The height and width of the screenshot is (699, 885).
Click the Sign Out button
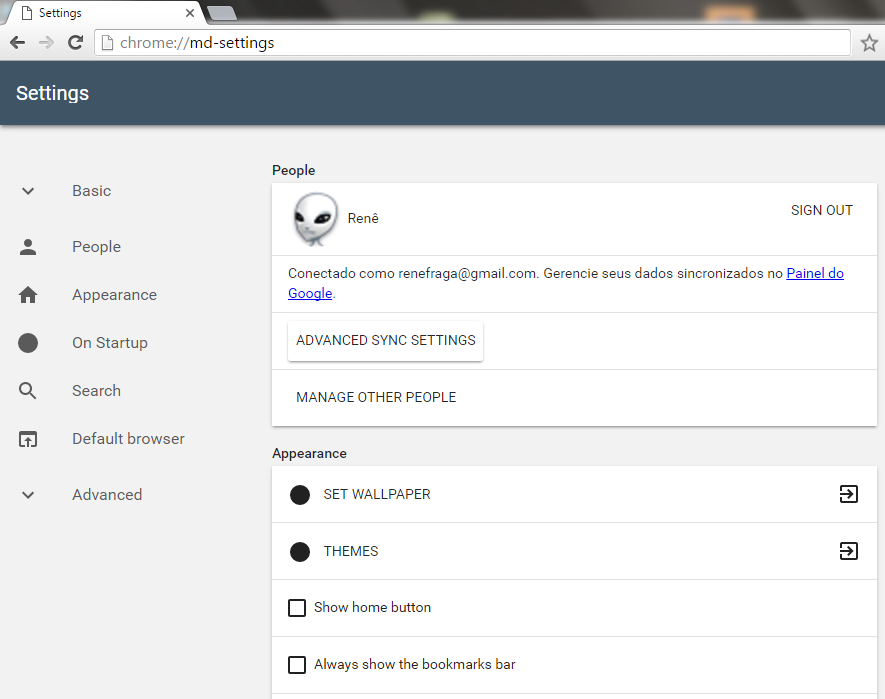click(x=821, y=210)
